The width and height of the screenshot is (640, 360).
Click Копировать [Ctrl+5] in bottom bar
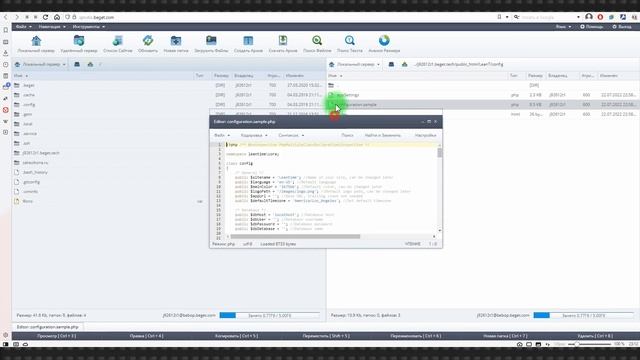[x=236, y=336]
